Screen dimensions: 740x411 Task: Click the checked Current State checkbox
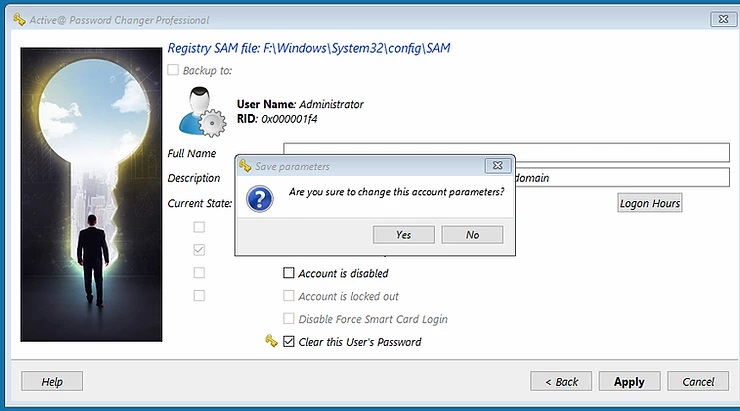(x=199, y=250)
